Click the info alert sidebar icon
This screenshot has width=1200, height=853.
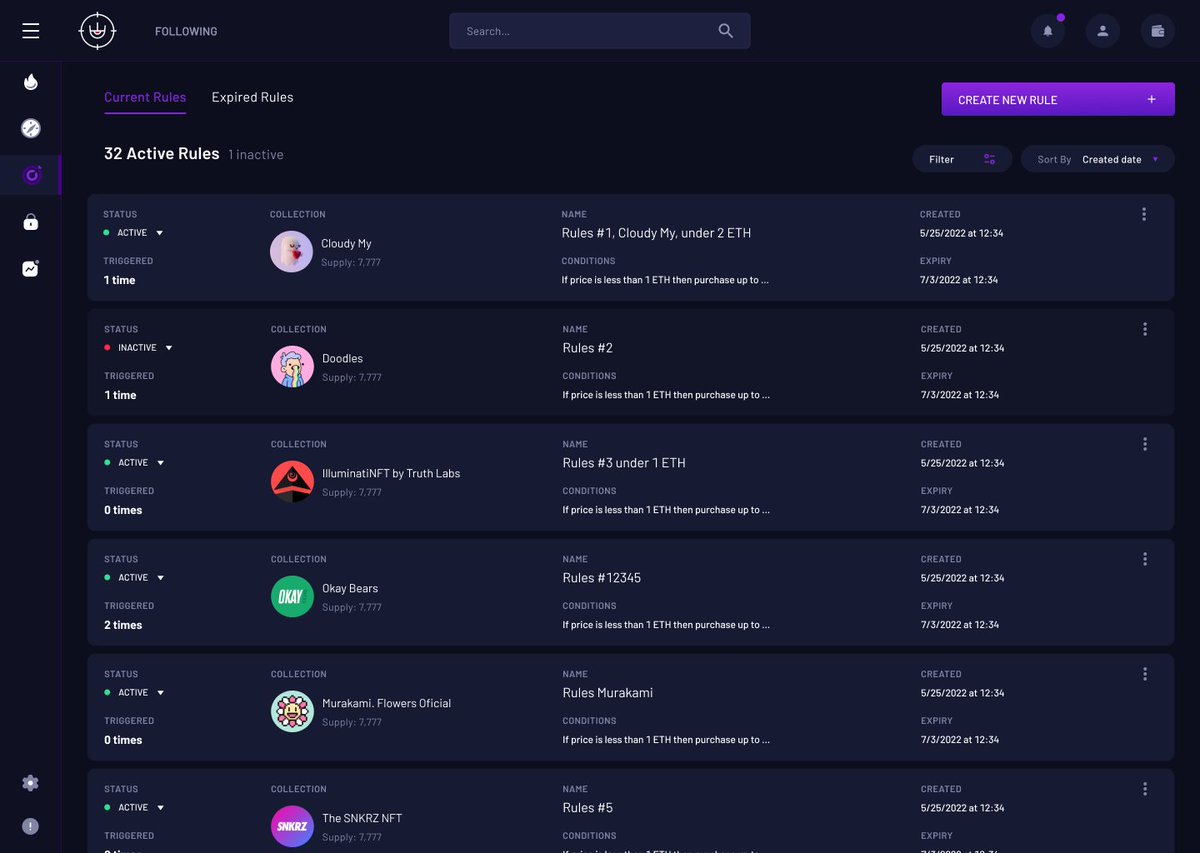[x=31, y=826]
